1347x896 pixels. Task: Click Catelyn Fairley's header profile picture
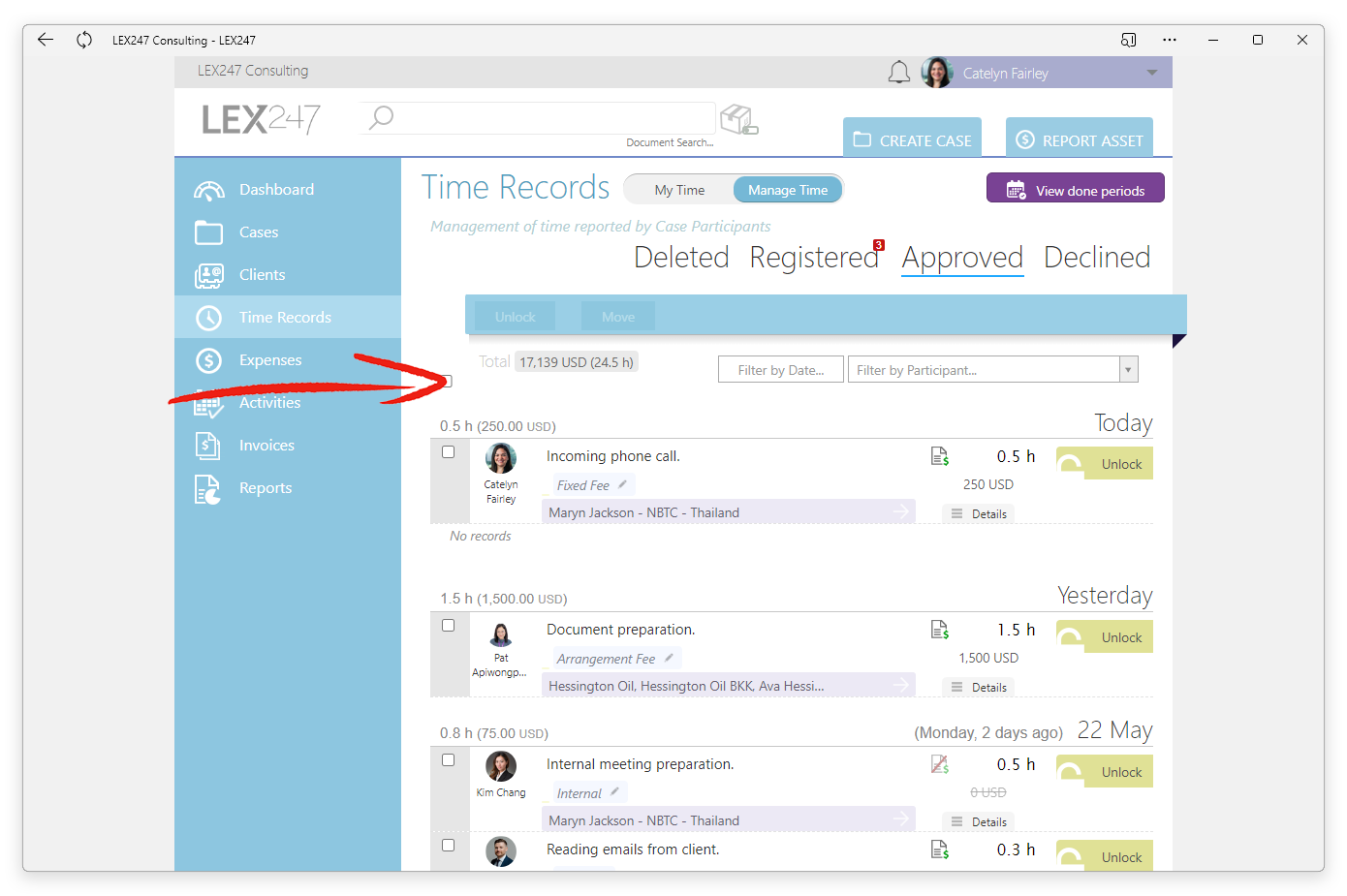coord(937,73)
